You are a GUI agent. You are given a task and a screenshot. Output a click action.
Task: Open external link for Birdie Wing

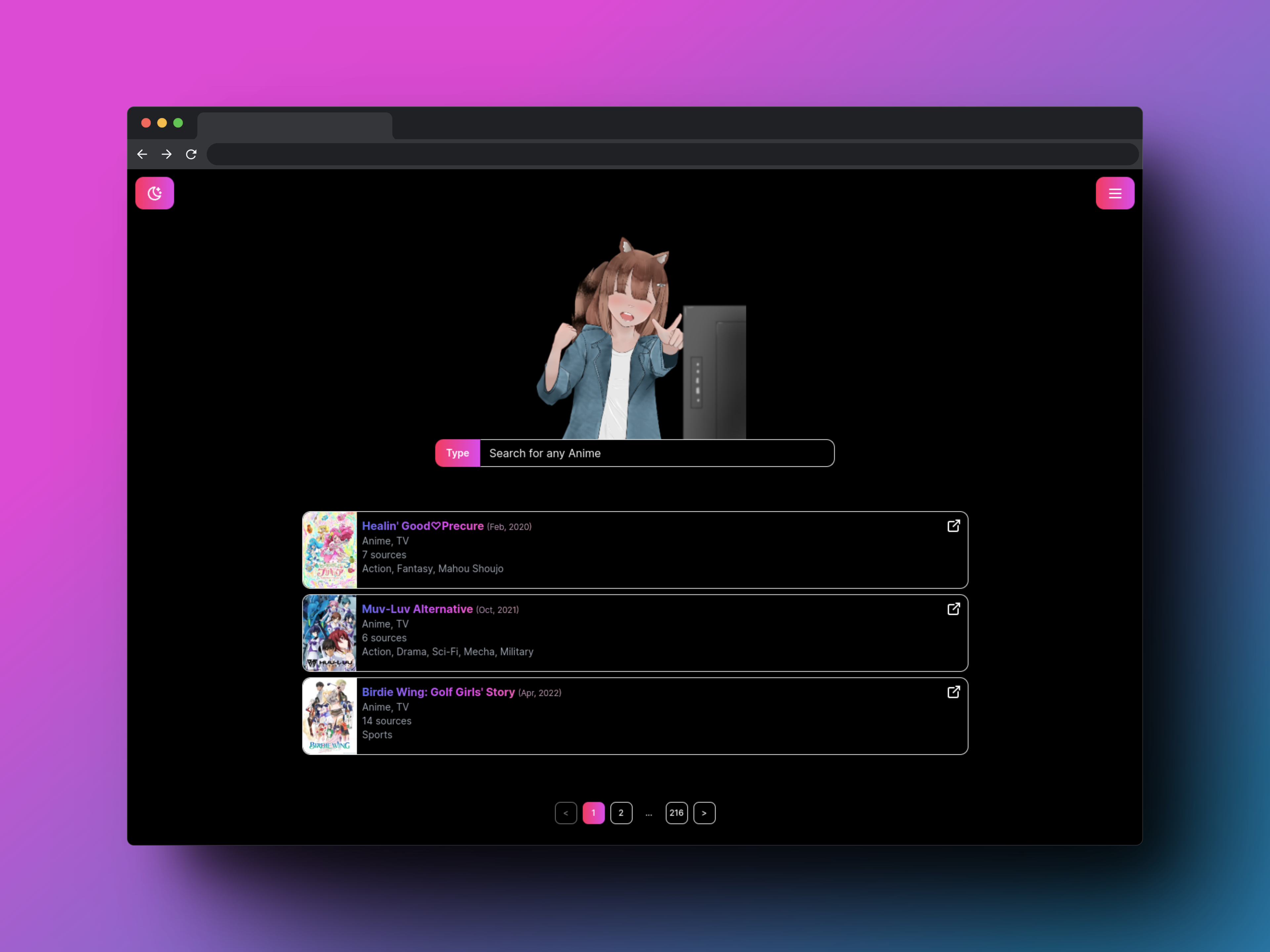[x=953, y=692]
